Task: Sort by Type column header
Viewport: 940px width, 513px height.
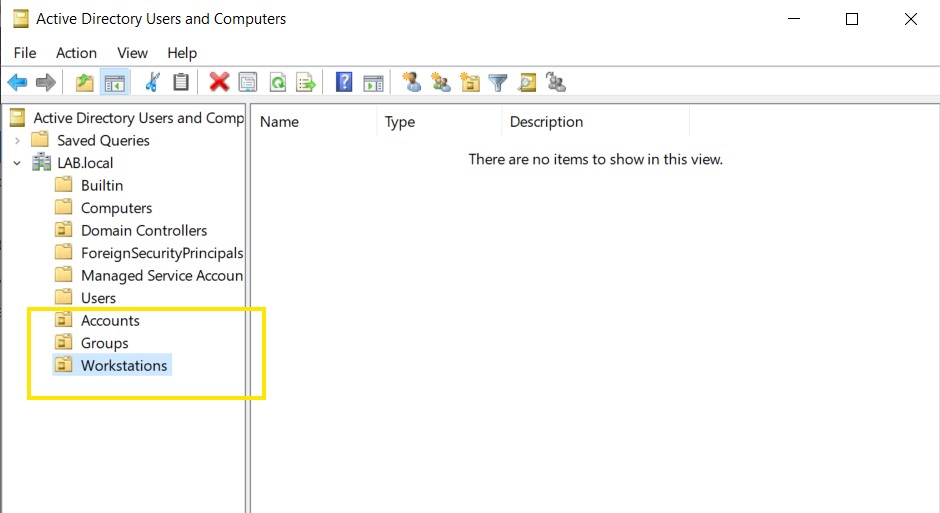Action: pyautogui.click(x=440, y=122)
